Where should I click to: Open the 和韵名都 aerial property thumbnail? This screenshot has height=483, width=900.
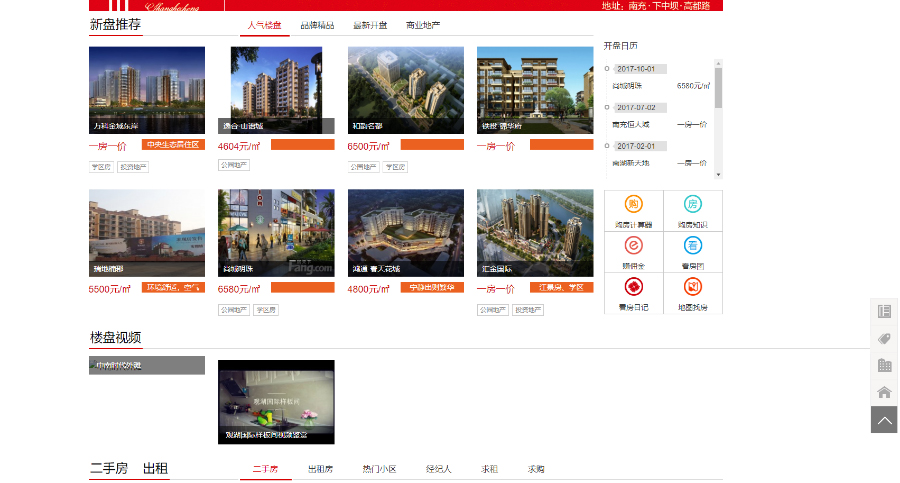tap(406, 90)
